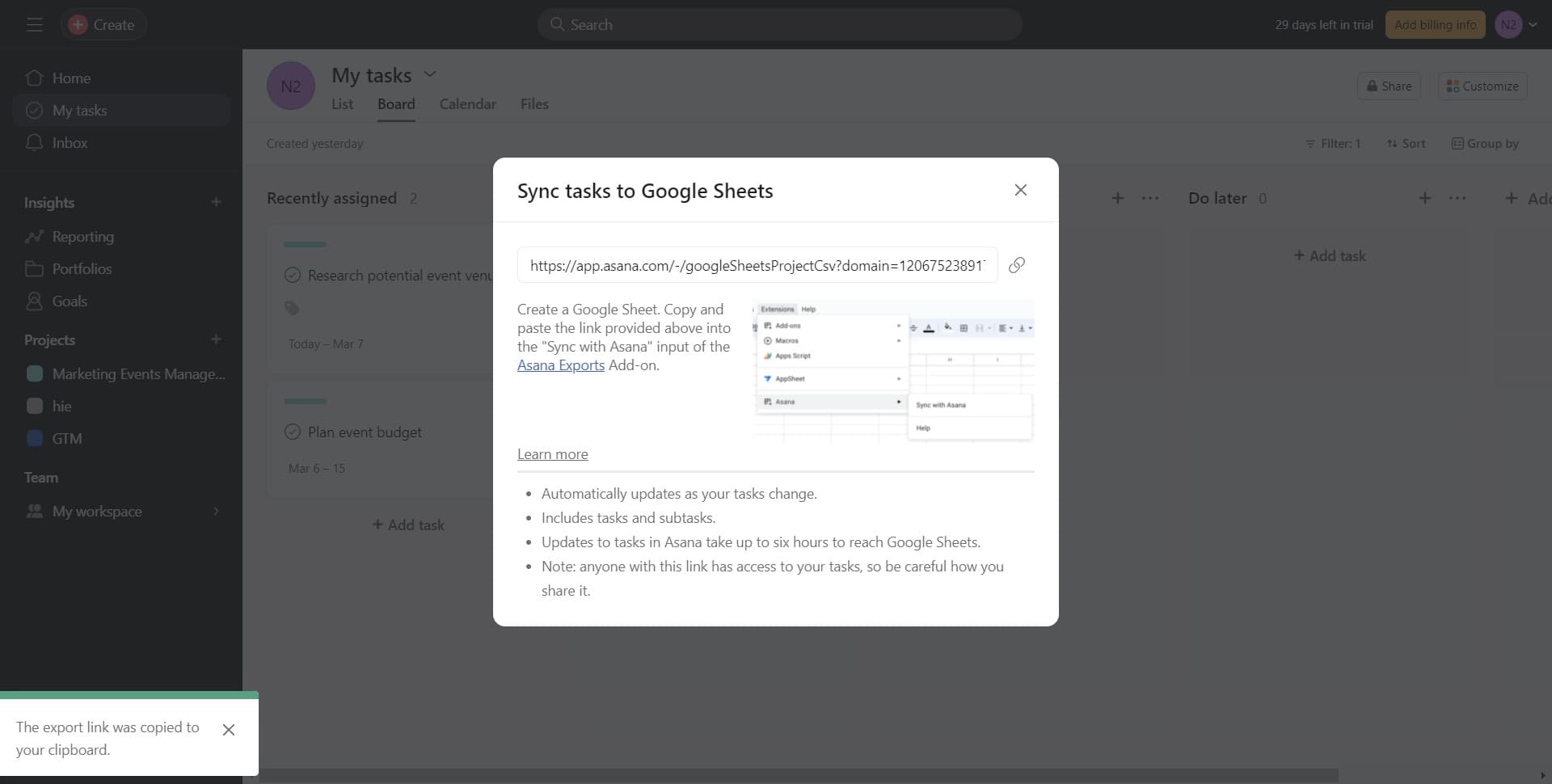Copy the export link using the link icon
This screenshot has height=784, width=1552.
pyautogui.click(x=1017, y=264)
